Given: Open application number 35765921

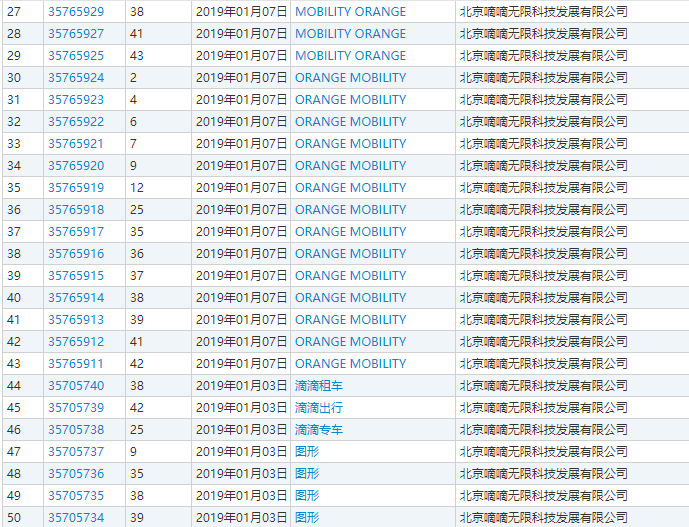Looking at the screenshot, I should [76, 144].
